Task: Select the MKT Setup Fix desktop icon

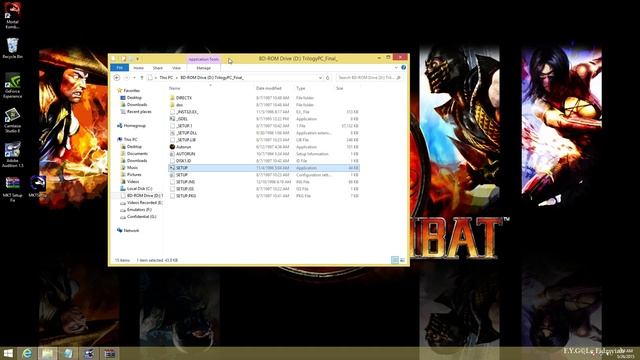Action: pyautogui.click(x=12, y=189)
